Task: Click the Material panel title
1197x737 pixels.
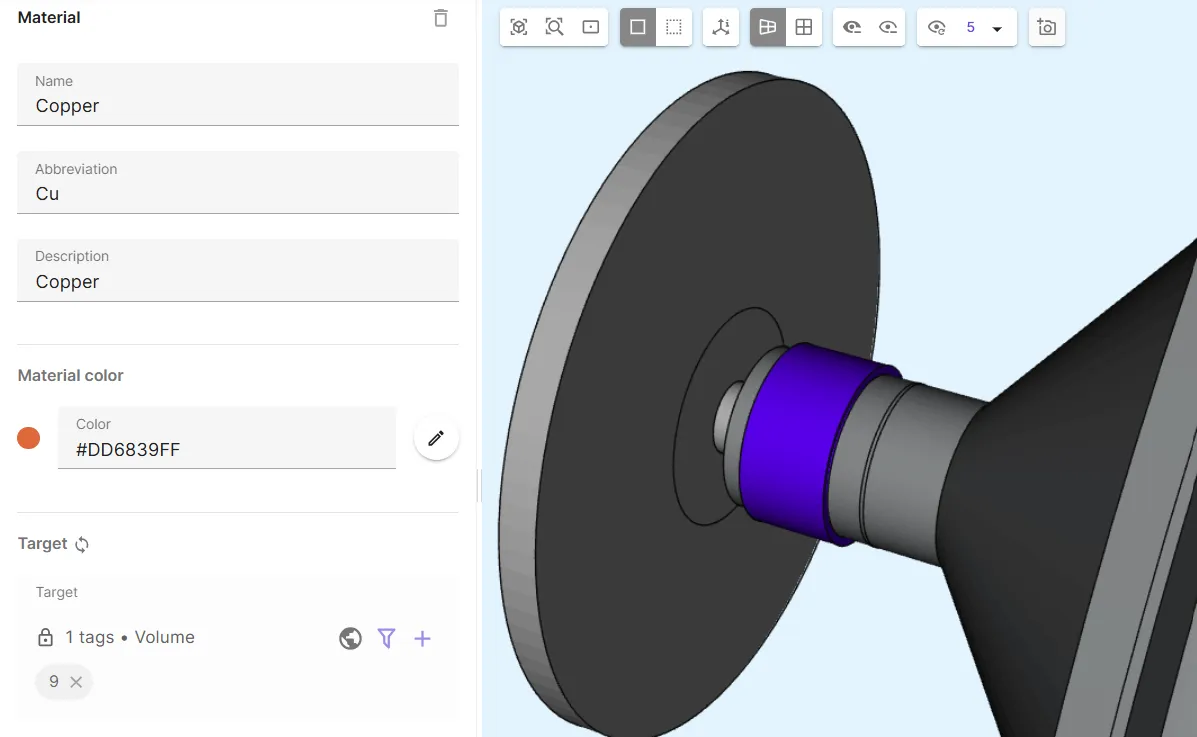Action: pyautogui.click(x=49, y=18)
